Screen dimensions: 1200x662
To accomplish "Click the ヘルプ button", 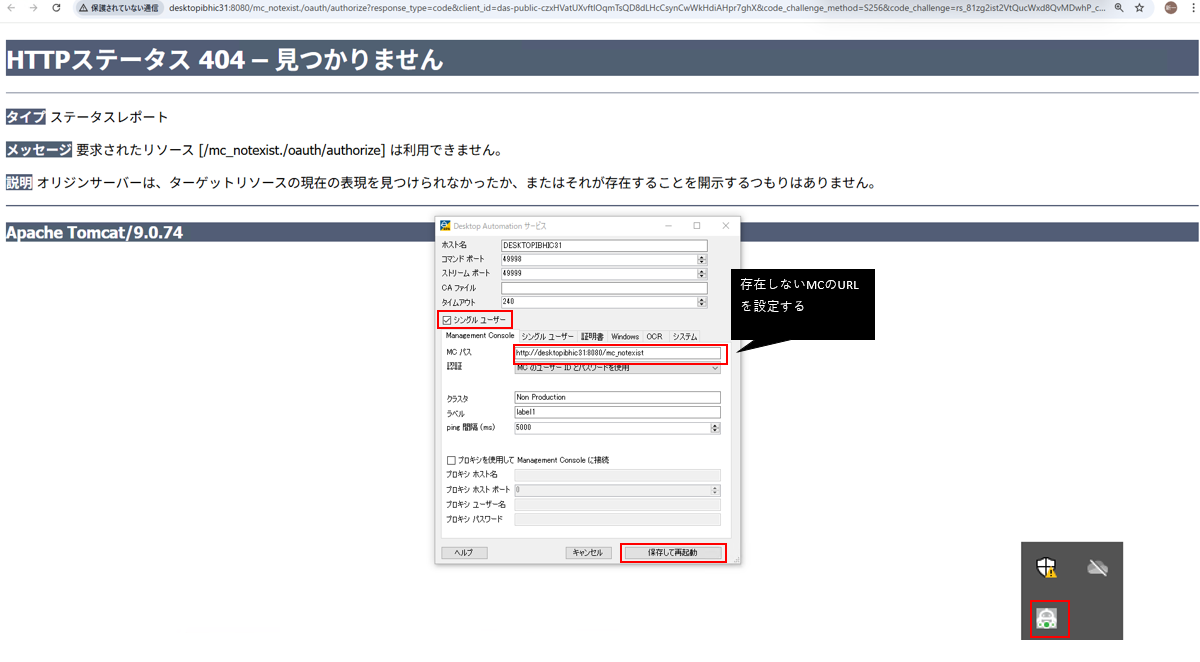I will (464, 553).
